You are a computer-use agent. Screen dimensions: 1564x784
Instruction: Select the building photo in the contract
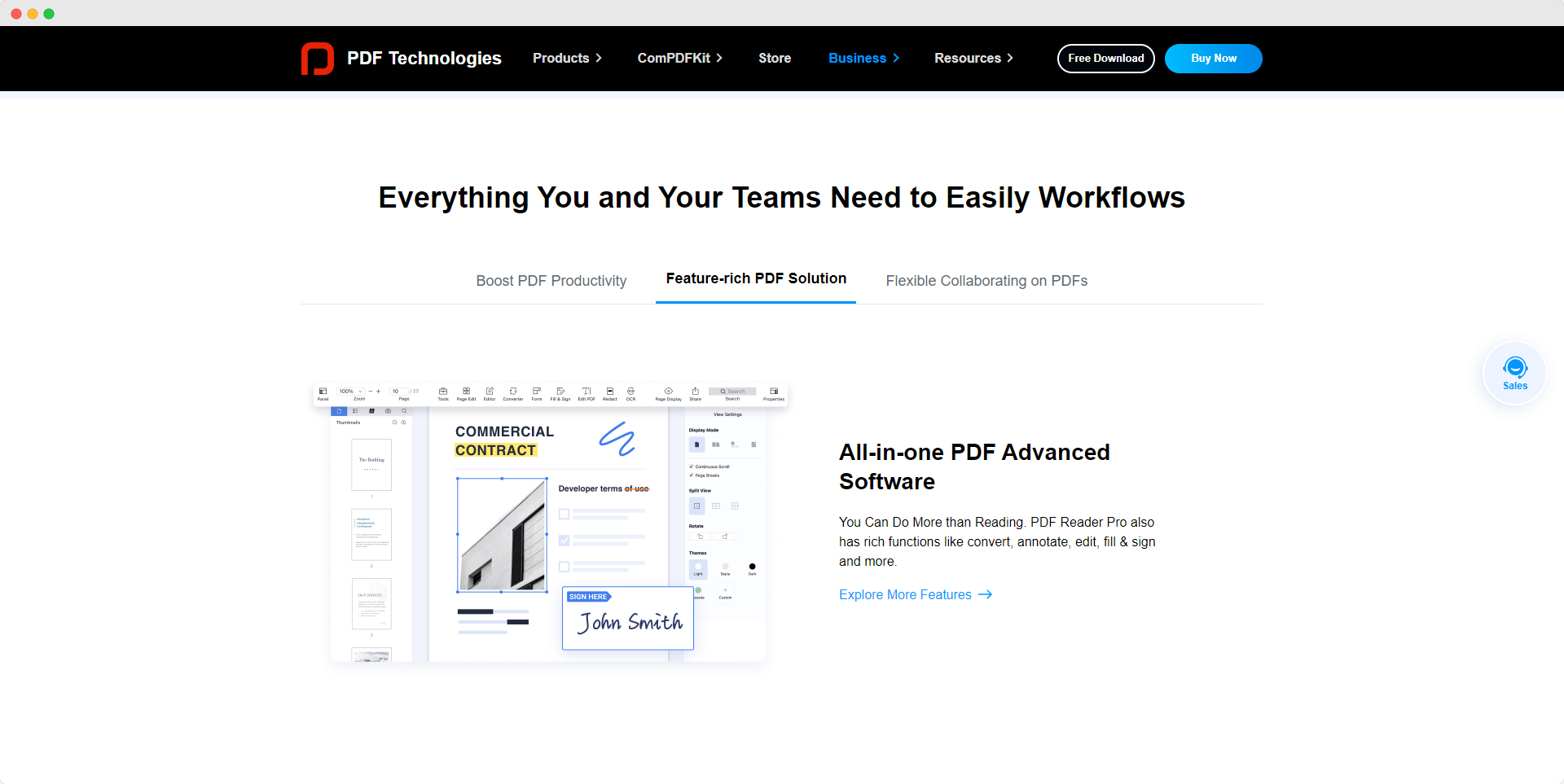502,534
